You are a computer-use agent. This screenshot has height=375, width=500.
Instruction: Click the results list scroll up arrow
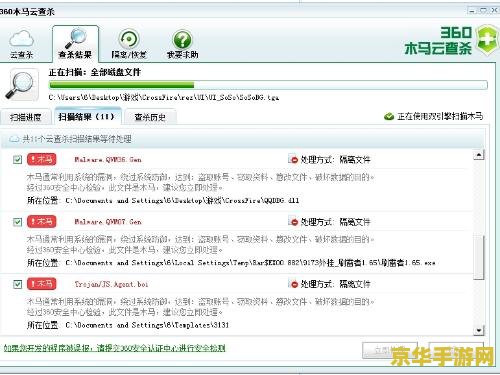(479, 155)
